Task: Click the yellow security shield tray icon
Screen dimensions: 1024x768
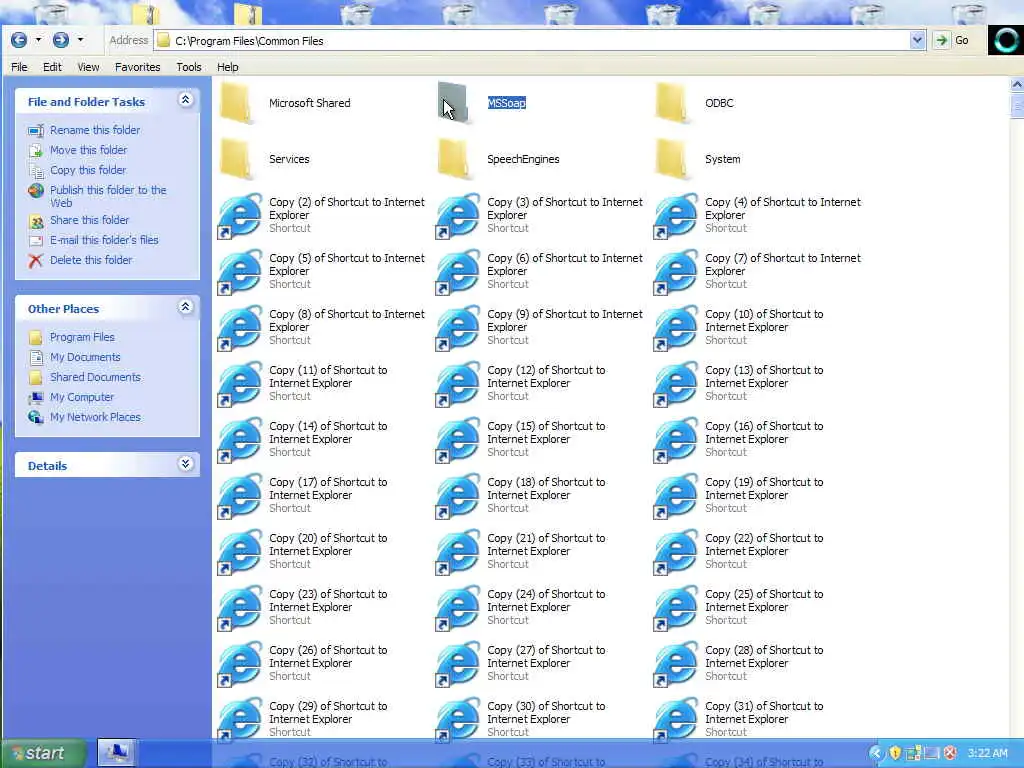Action: click(x=895, y=753)
